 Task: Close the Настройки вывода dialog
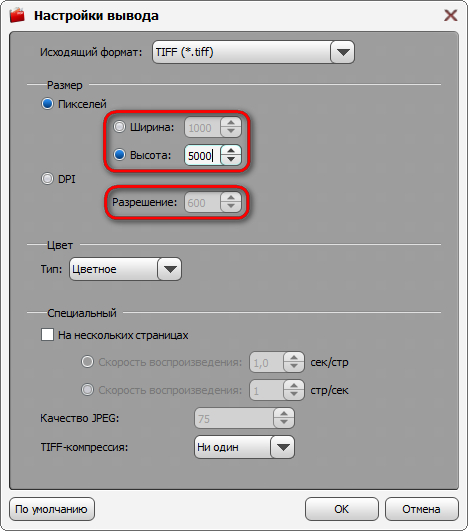click(x=451, y=16)
